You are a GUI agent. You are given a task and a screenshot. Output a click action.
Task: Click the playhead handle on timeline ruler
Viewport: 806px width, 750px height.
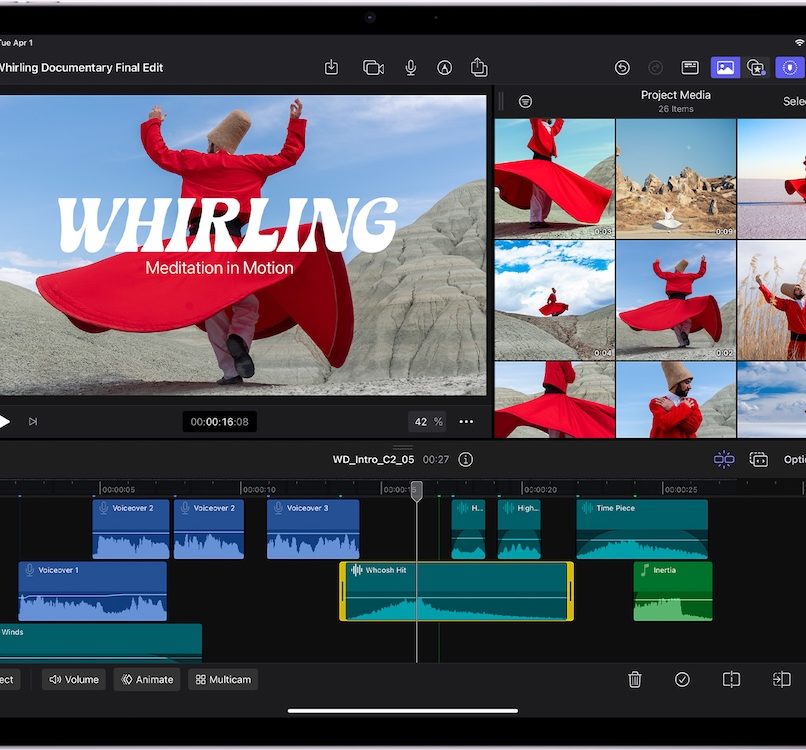point(417,490)
